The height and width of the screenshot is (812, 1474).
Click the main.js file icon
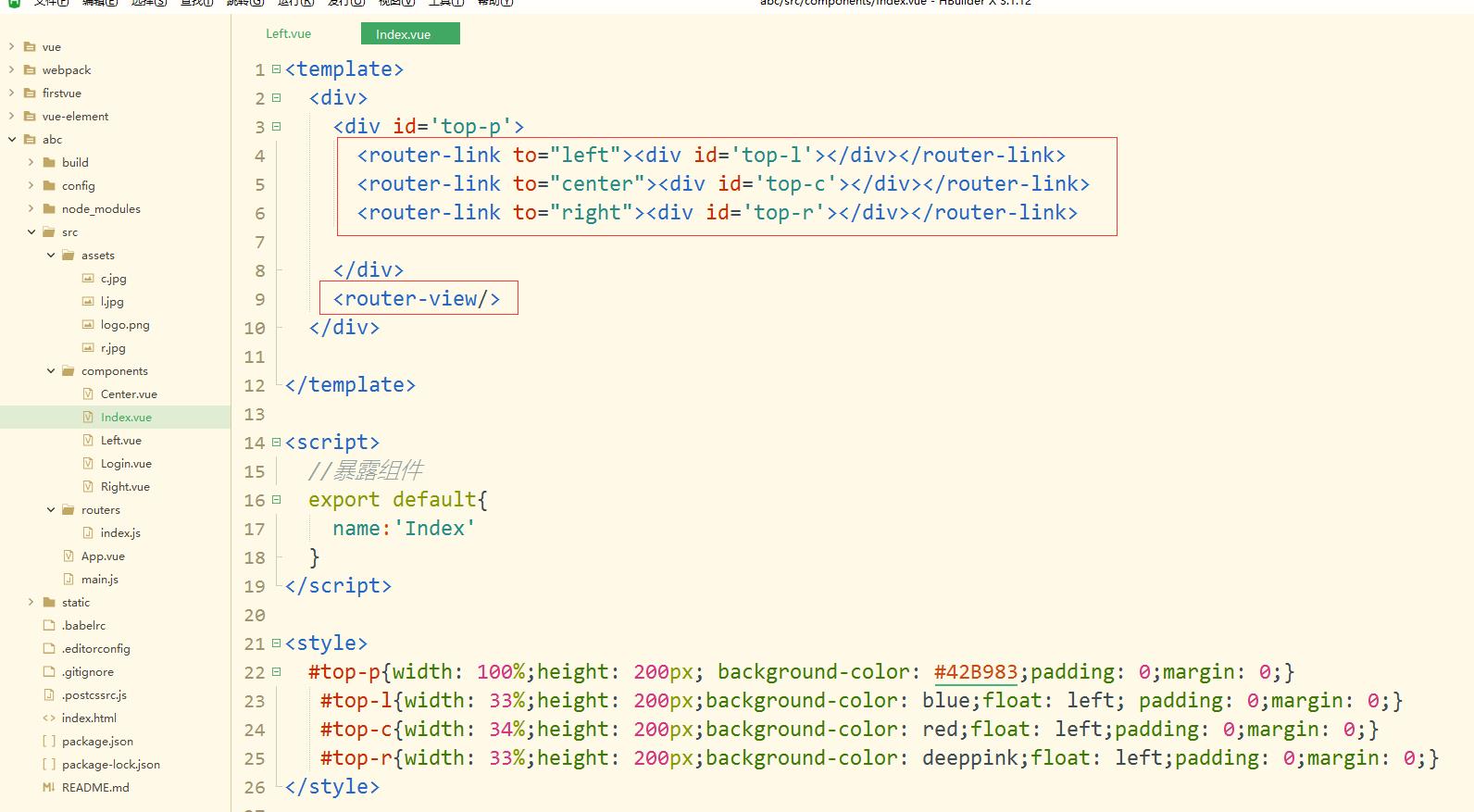tap(69, 579)
